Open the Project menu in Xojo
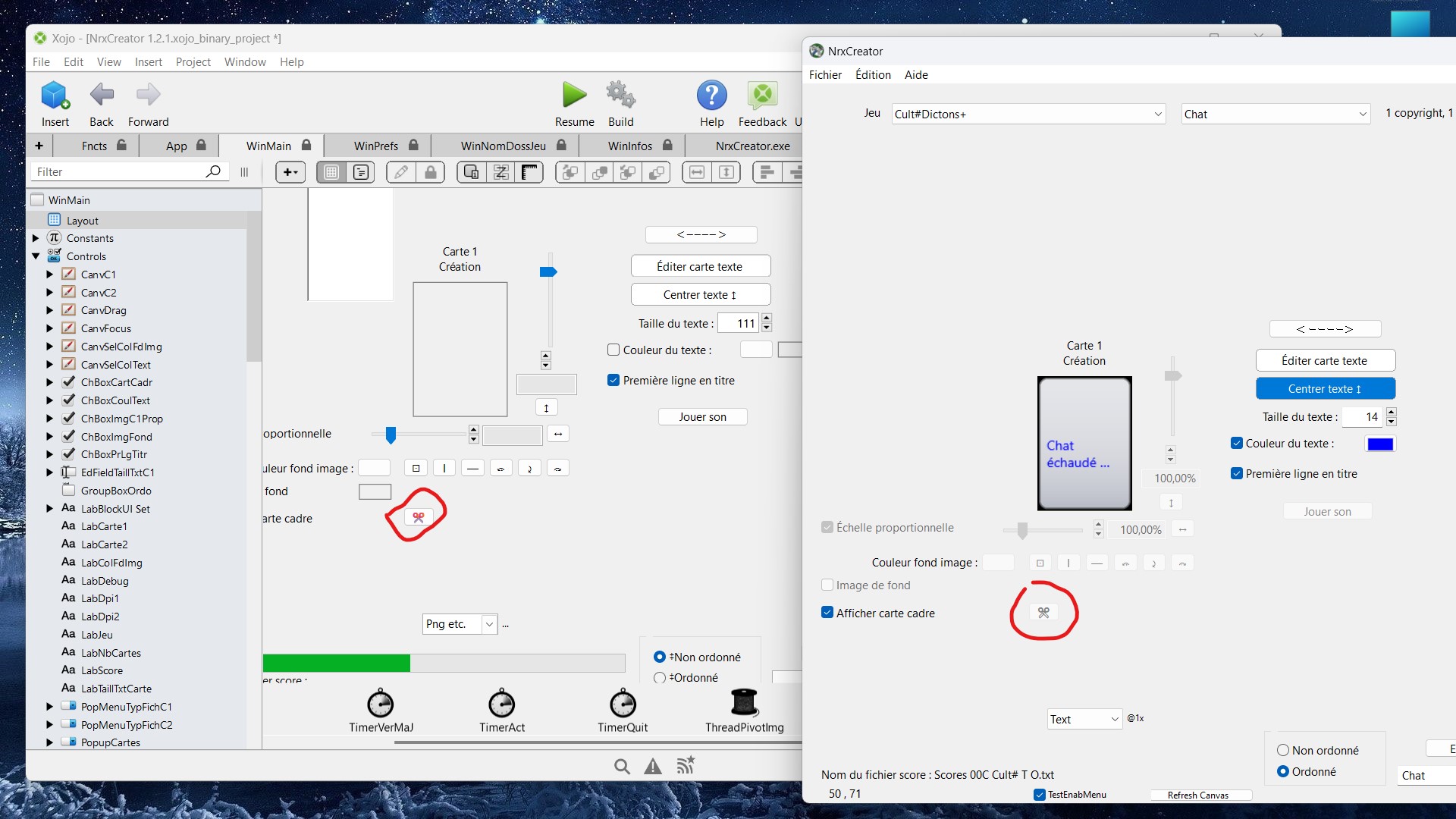1456x819 pixels. click(x=193, y=62)
